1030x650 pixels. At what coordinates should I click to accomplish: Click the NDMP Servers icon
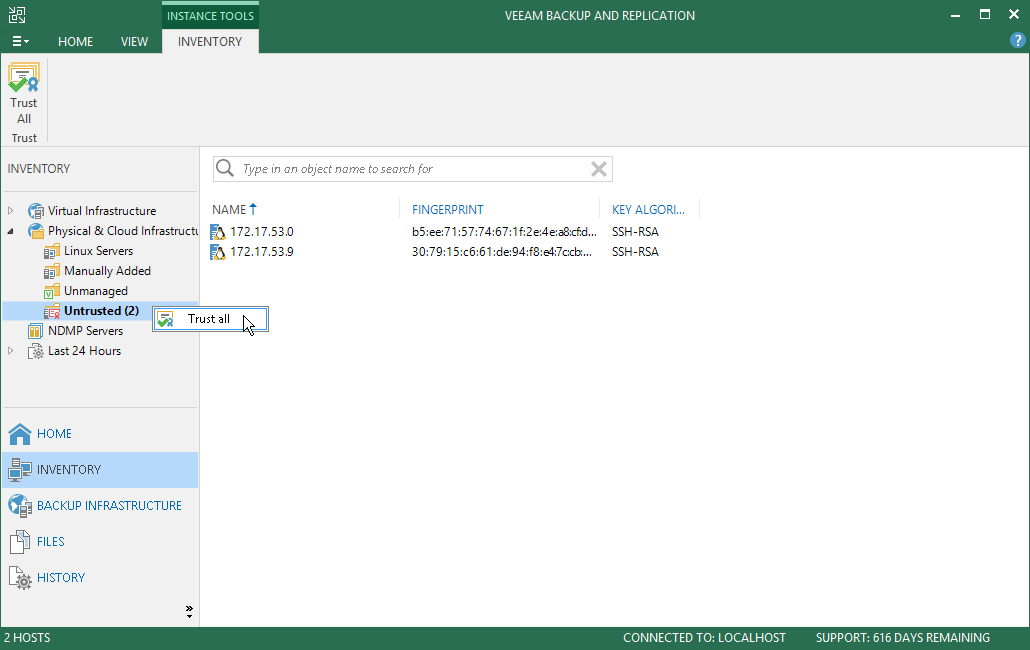coord(35,331)
